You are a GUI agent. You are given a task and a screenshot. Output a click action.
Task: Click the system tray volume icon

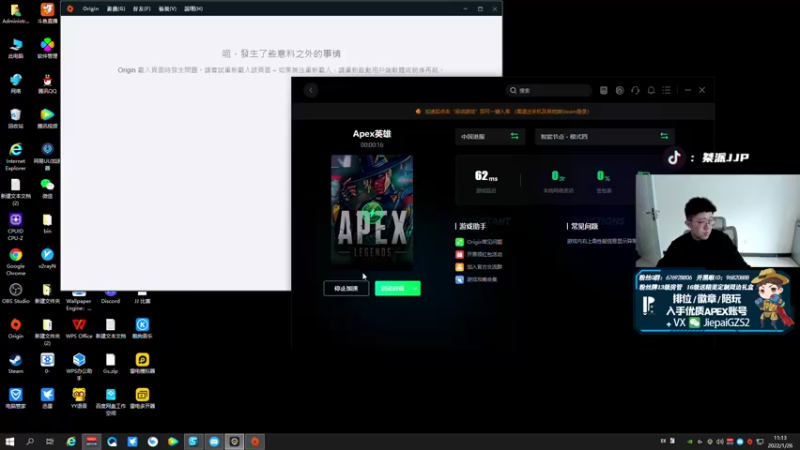click(719, 442)
